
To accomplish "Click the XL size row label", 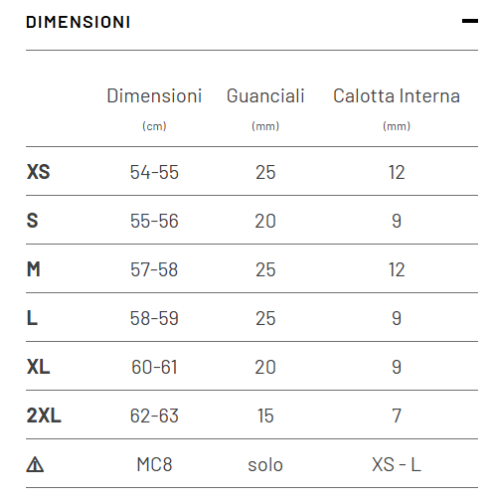I will pos(38,367).
